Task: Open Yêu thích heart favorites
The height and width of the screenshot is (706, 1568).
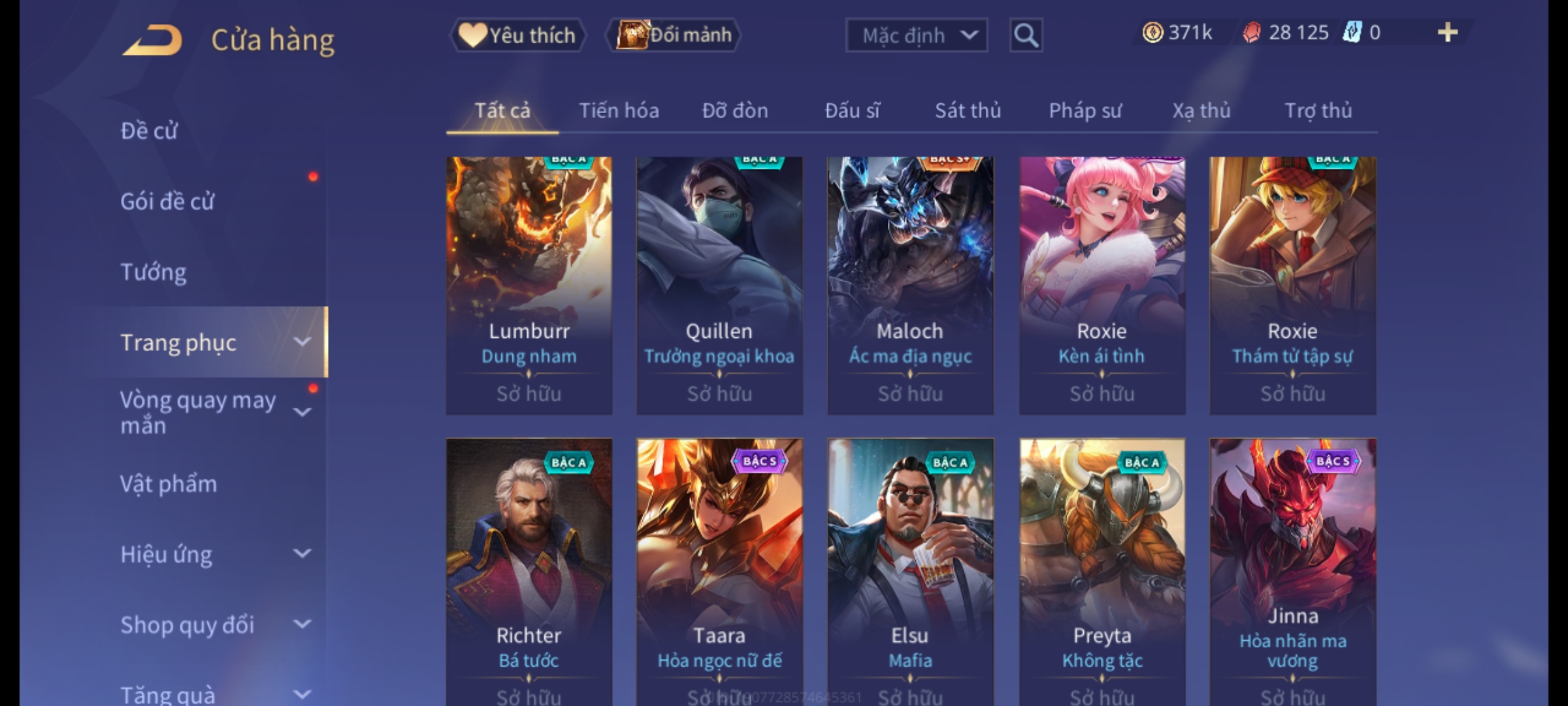Action: tap(517, 35)
